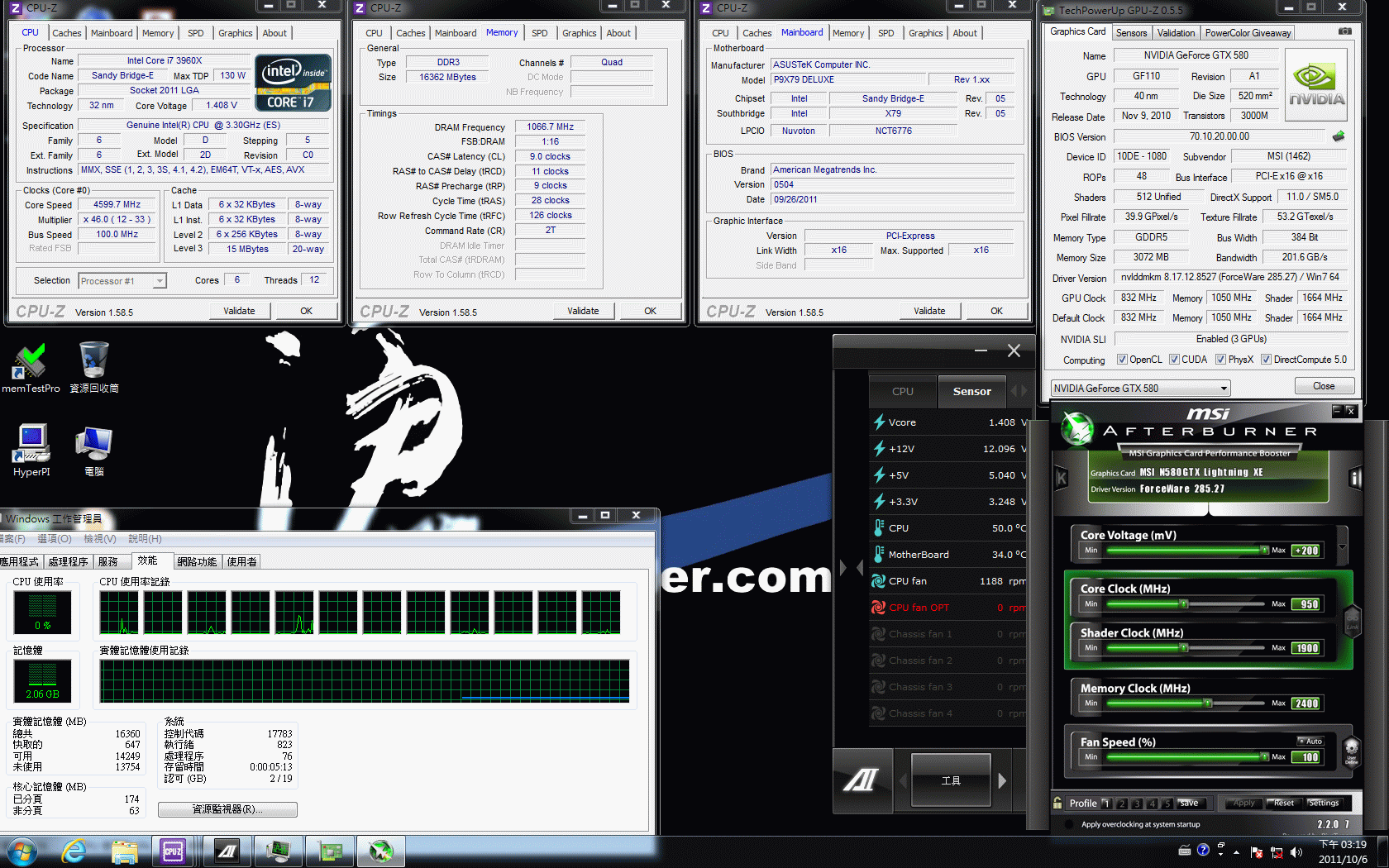Launch Internet Explorer from the taskbar
This screenshot has height=868, width=1389.
pos(74,851)
